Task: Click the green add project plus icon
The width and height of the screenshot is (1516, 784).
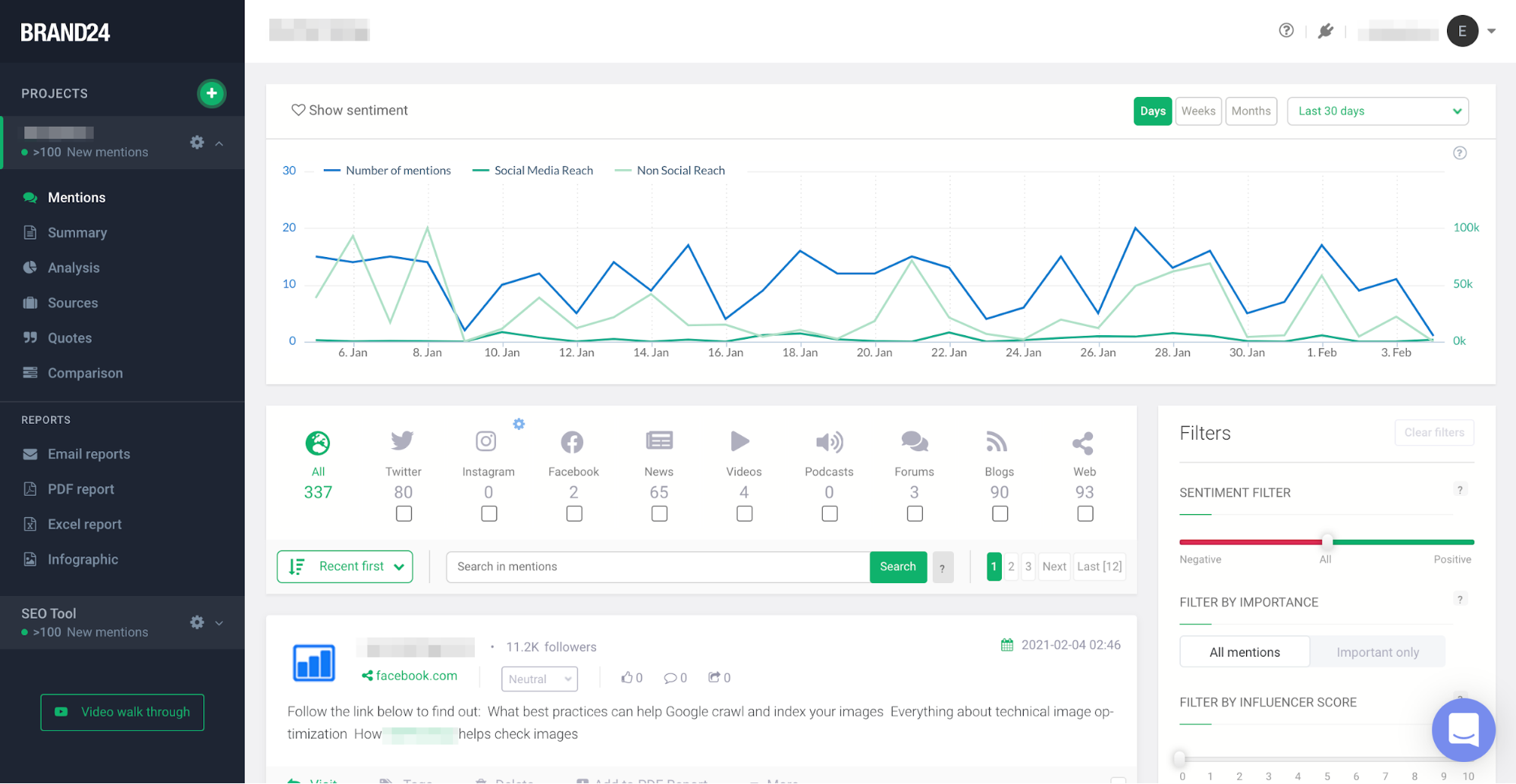Action: pyautogui.click(x=212, y=93)
